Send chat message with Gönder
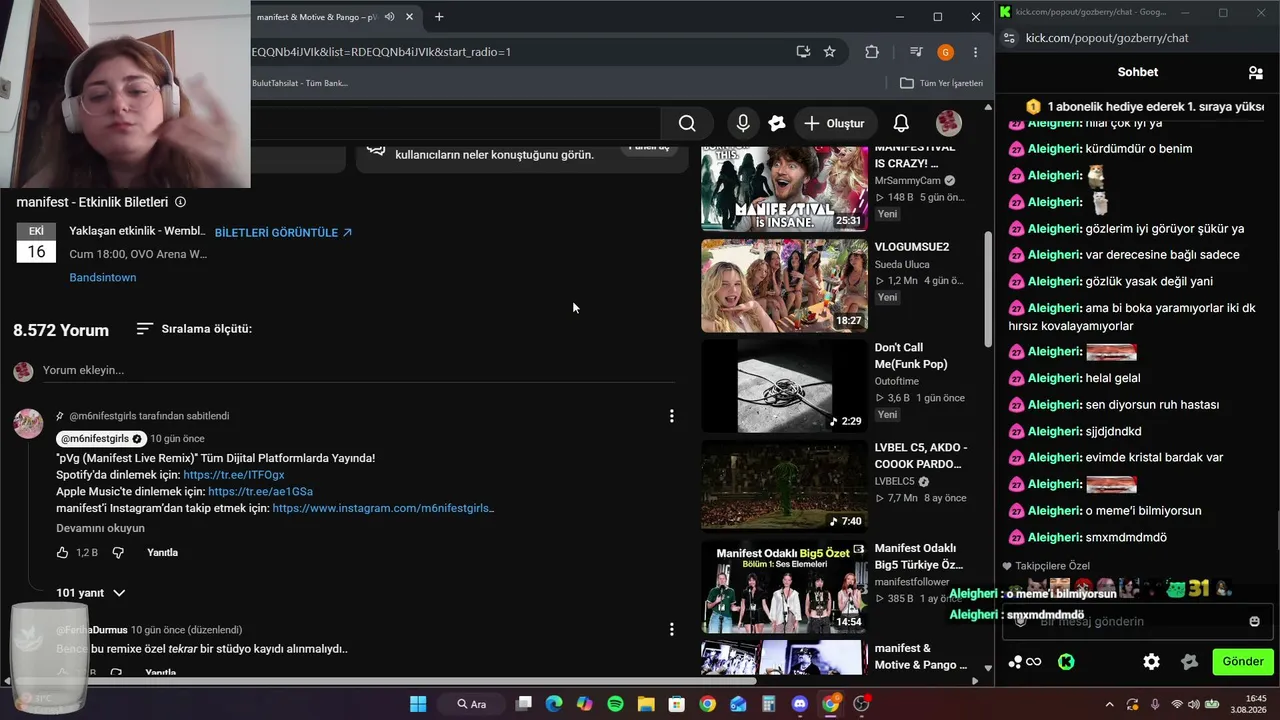 [x=1243, y=661]
